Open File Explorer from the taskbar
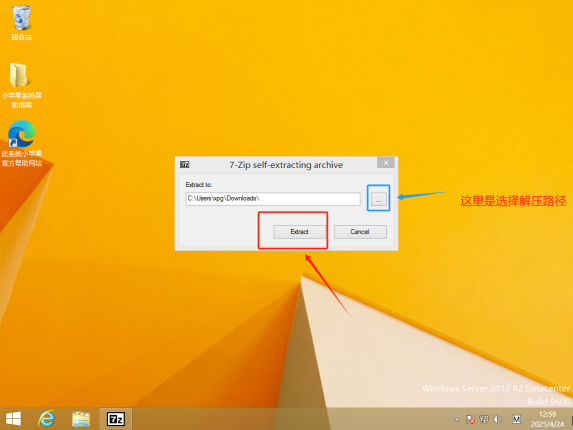The height and width of the screenshot is (430, 573). tap(81, 419)
